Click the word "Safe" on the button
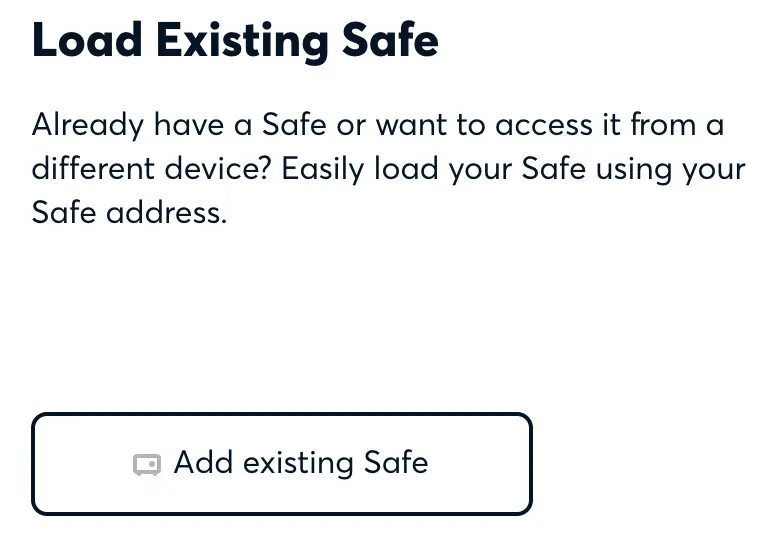The width and height of the screenshot is (772, 538). pos(396,463)
